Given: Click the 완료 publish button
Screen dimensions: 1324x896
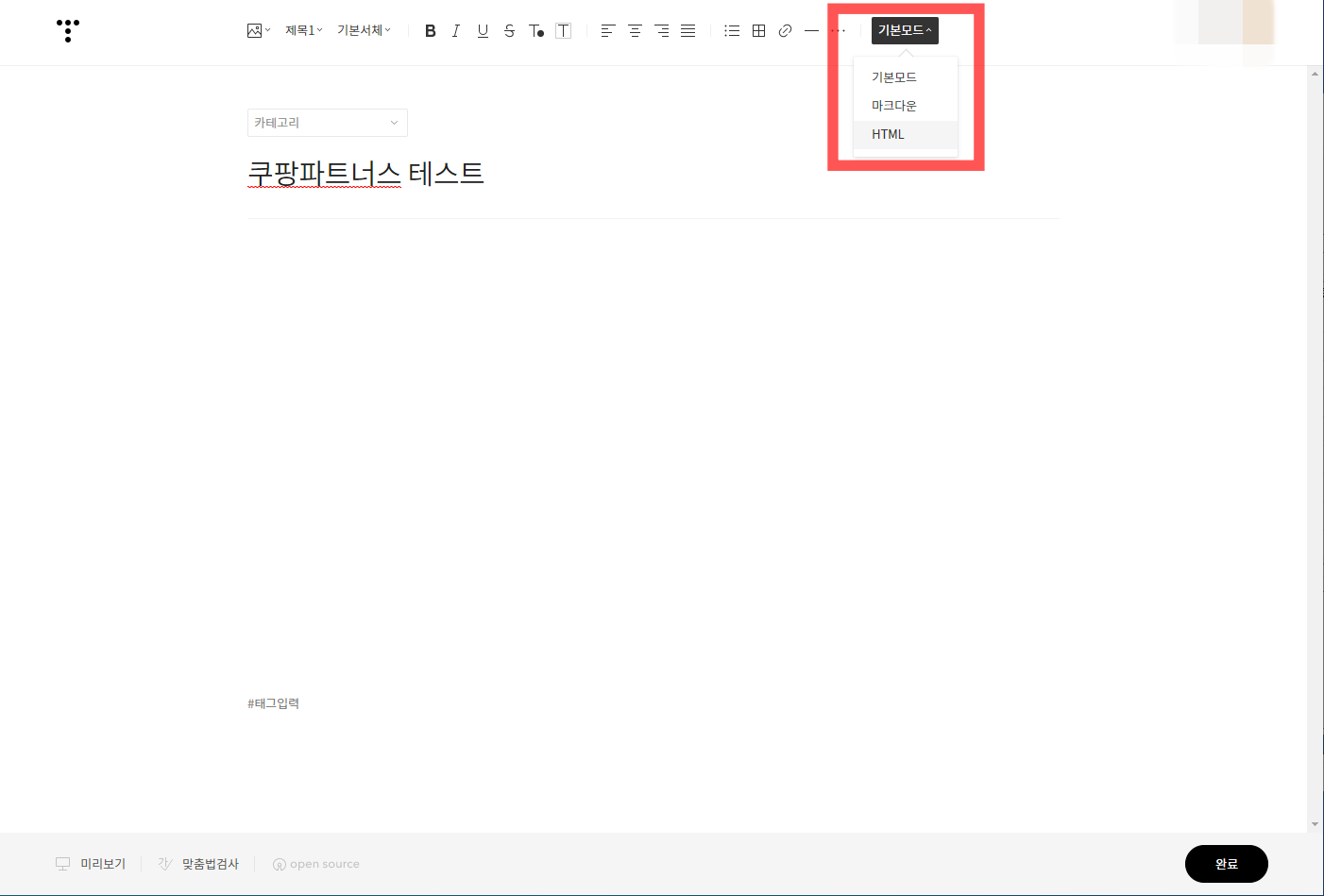Looking at the screenshot, I should point(1226,864).
